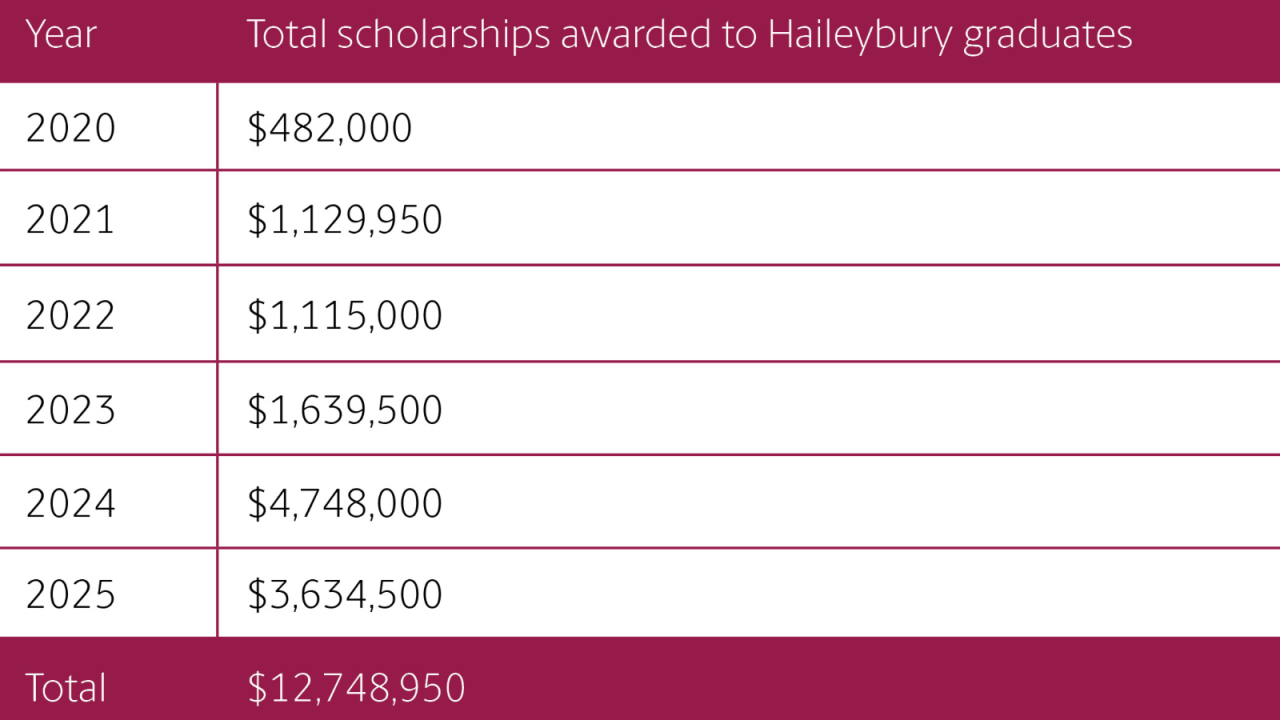Click the 2025 year cell
1280x720 pixels.
[70, 595]
